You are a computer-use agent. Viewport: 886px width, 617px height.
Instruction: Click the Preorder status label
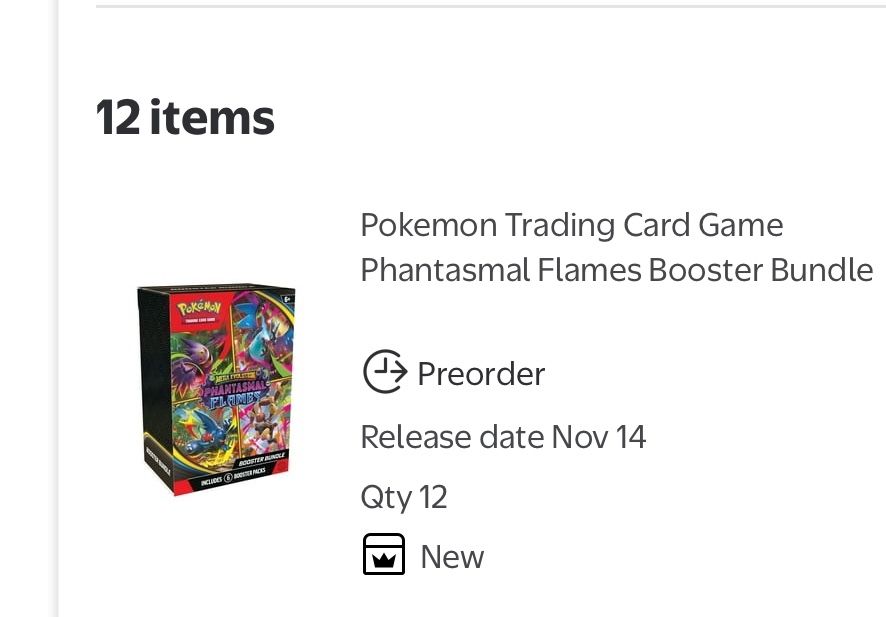tap(481, 373)
